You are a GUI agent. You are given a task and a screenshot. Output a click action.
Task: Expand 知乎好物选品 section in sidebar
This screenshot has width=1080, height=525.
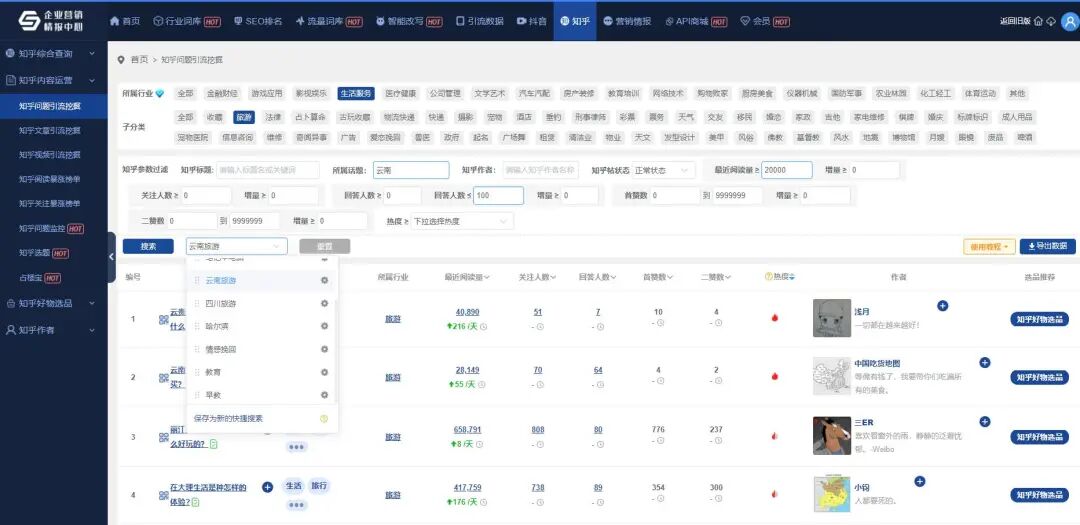[54, 303]
